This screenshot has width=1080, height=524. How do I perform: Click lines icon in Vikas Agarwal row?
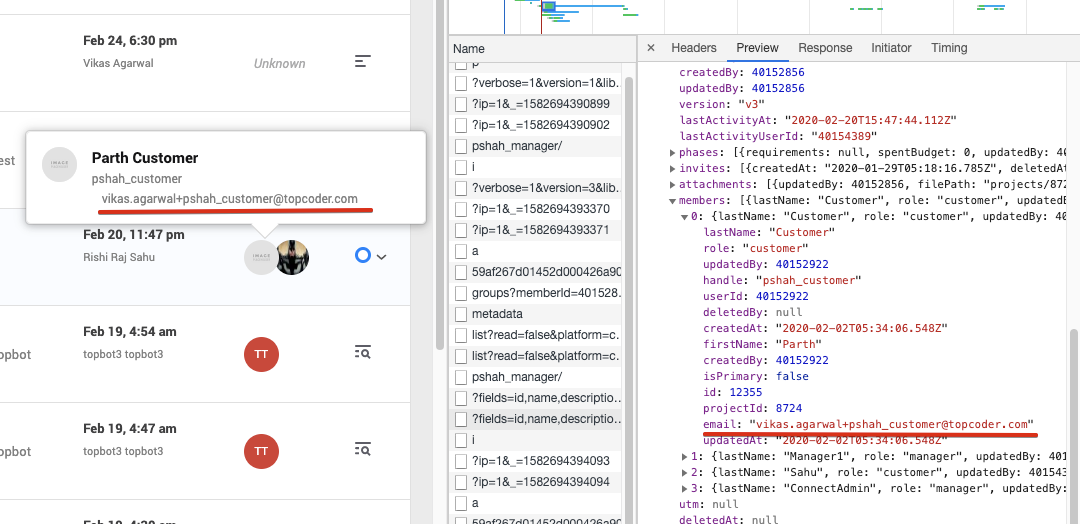[363, 61]
